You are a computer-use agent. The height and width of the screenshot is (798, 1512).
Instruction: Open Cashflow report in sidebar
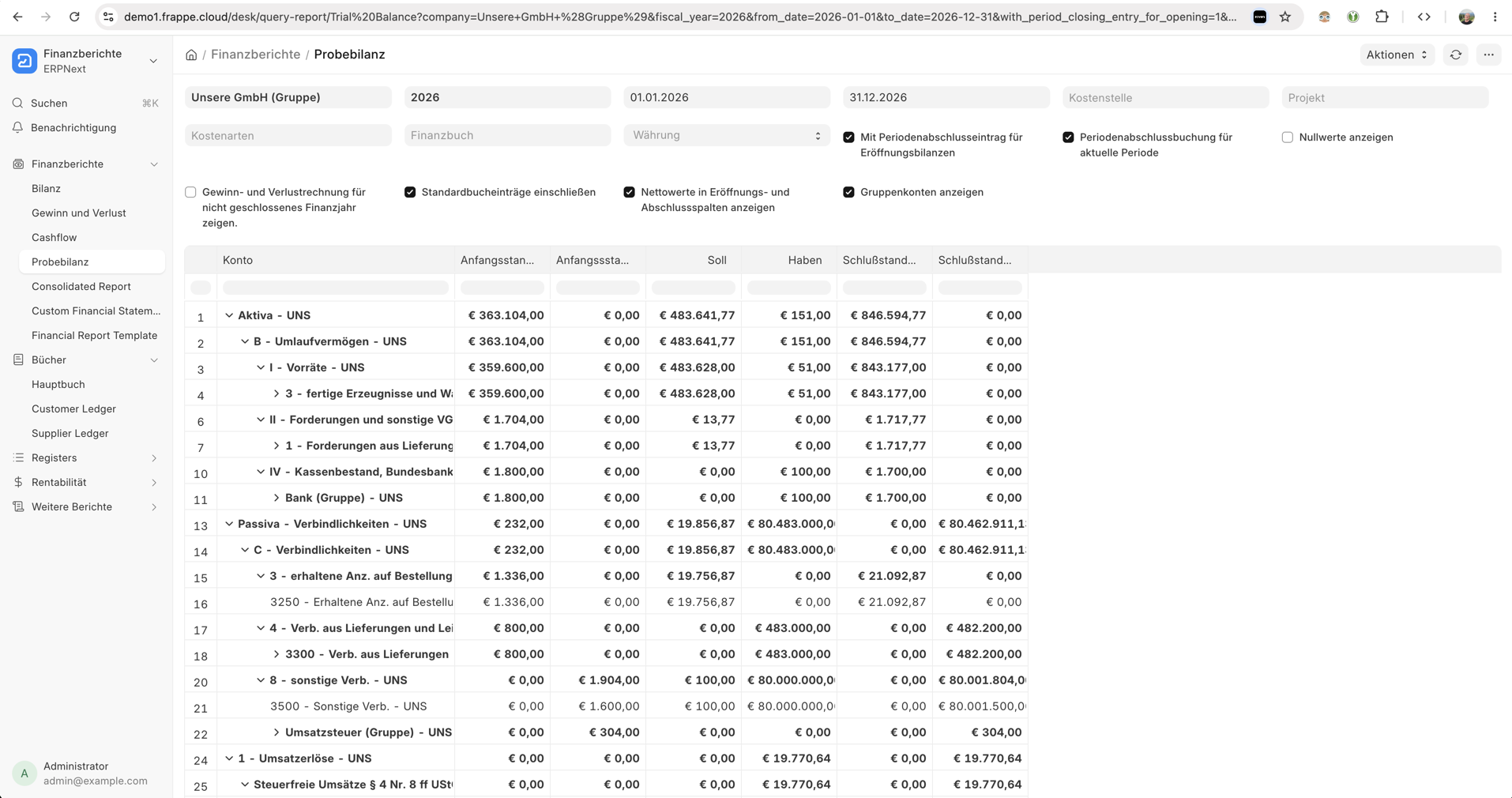click(x=92, y=237)
